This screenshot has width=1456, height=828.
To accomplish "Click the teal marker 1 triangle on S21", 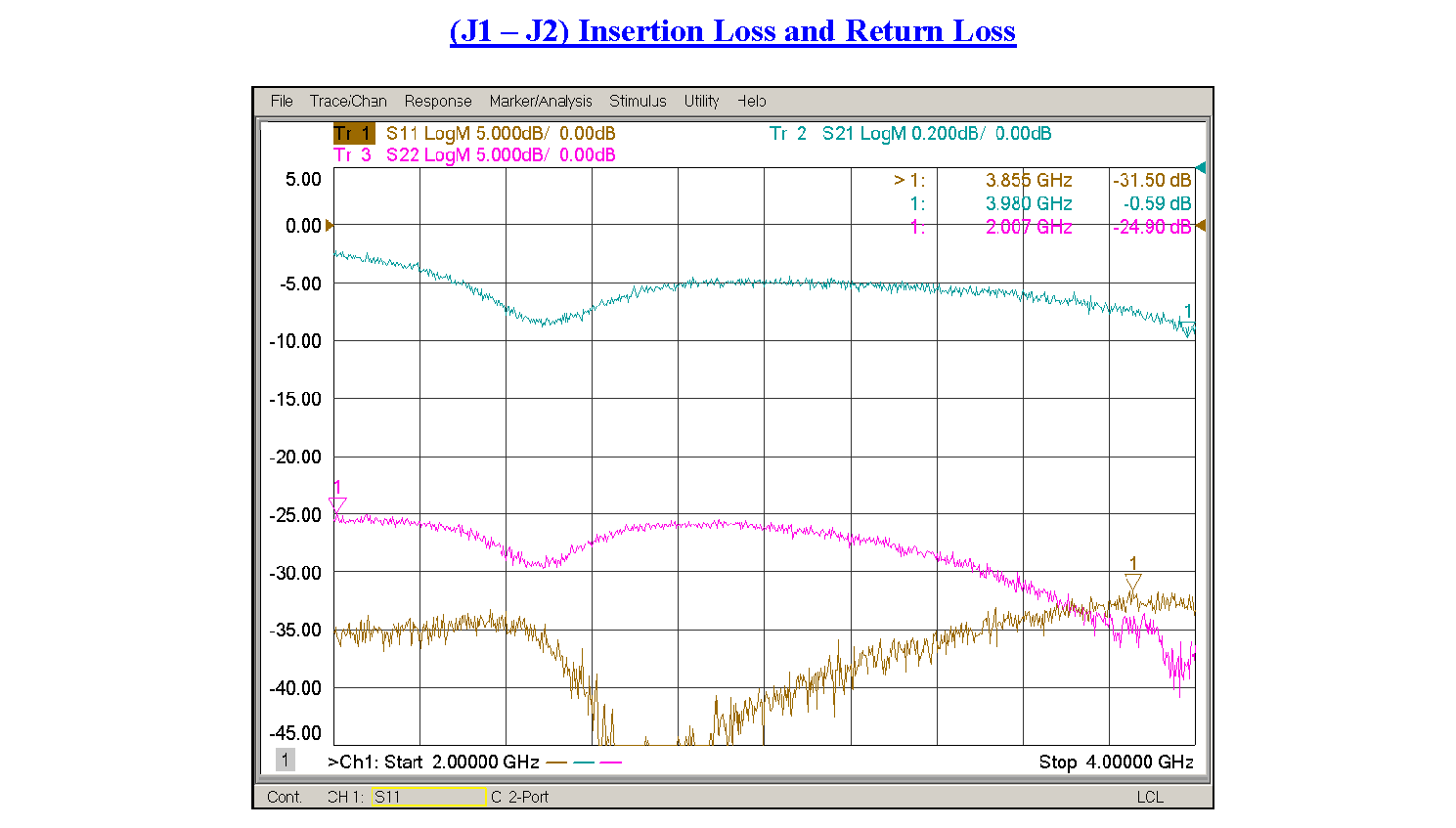I will pyautogui.click(x=1188, y=327).
